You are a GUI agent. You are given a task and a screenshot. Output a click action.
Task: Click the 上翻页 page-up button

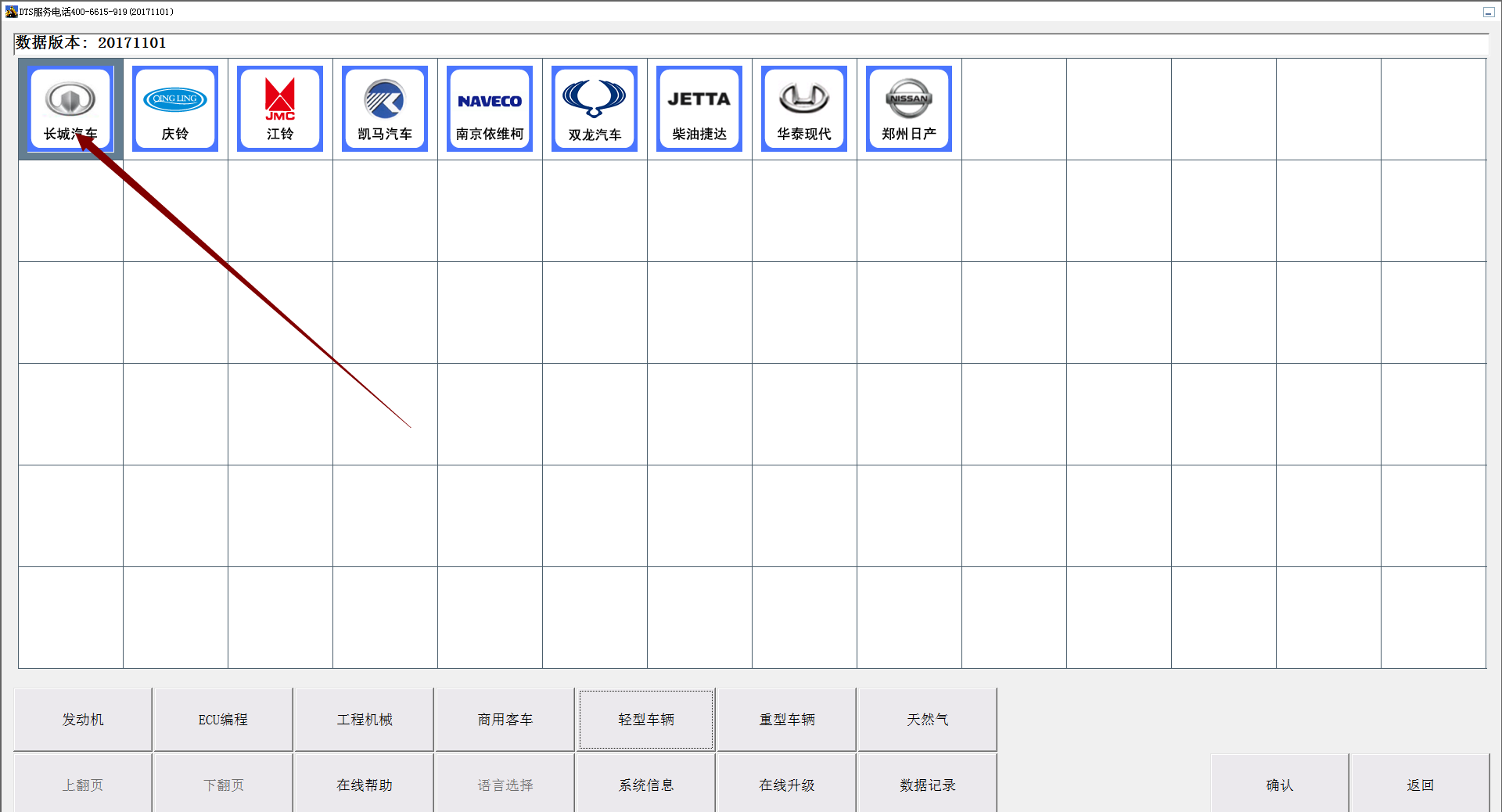coord(83,784)
